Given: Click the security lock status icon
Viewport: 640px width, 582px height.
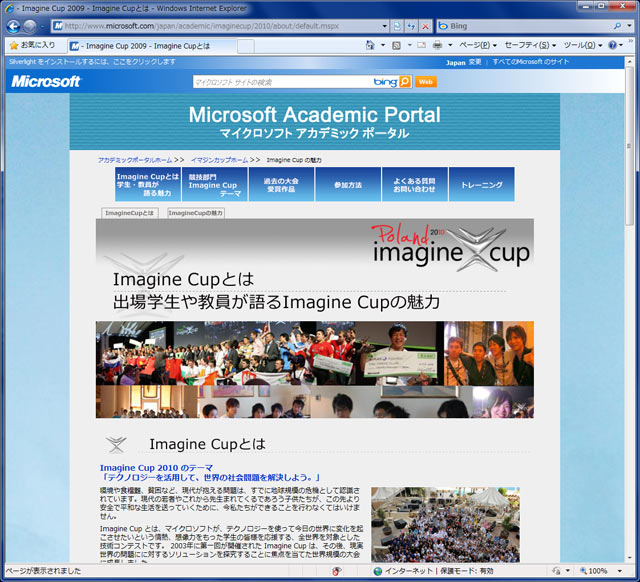Looking at the screenshot, I should point(556,571).
